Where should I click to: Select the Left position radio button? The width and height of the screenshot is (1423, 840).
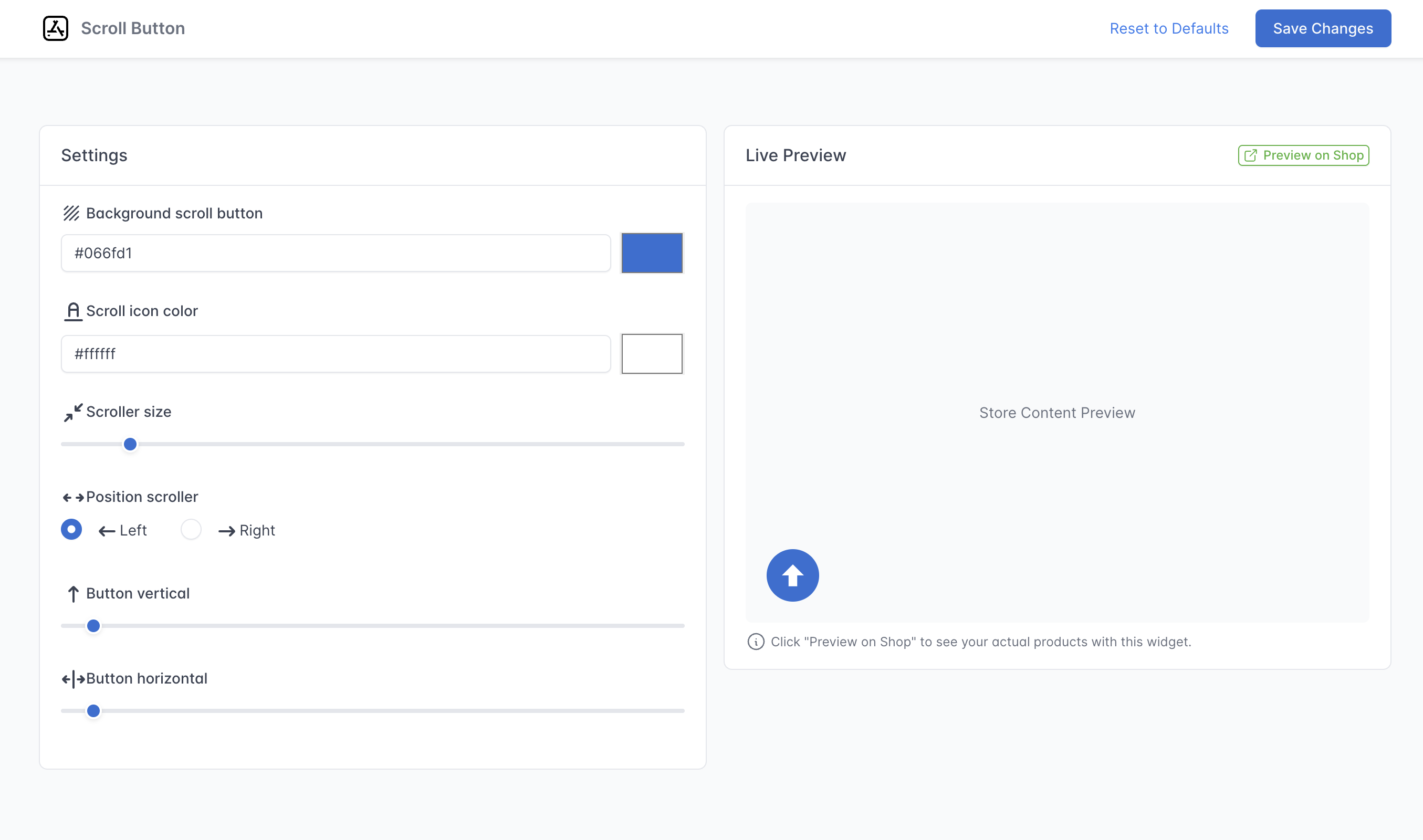point(71,529)
